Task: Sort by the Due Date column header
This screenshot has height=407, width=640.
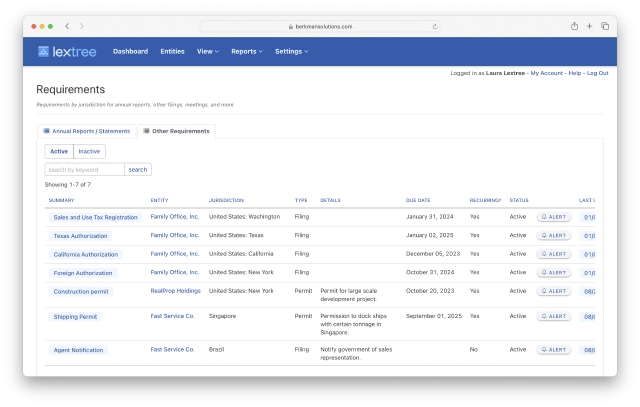Action: [418, 200]
